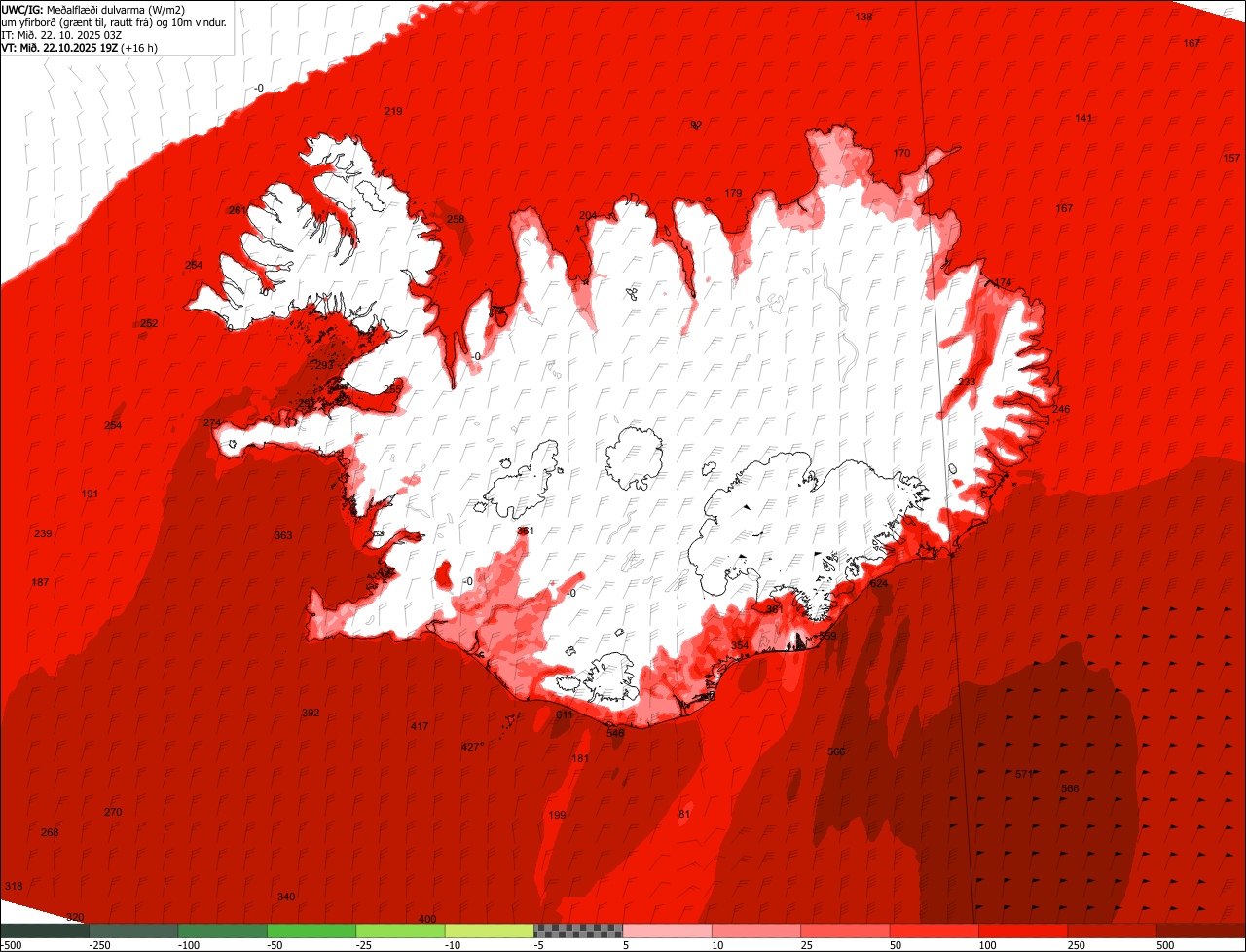The height and width of the screenshot is (952, 1246).
Task: Click the flux value 571 in the southeast ocean
Action: (x=1024, y=774)
